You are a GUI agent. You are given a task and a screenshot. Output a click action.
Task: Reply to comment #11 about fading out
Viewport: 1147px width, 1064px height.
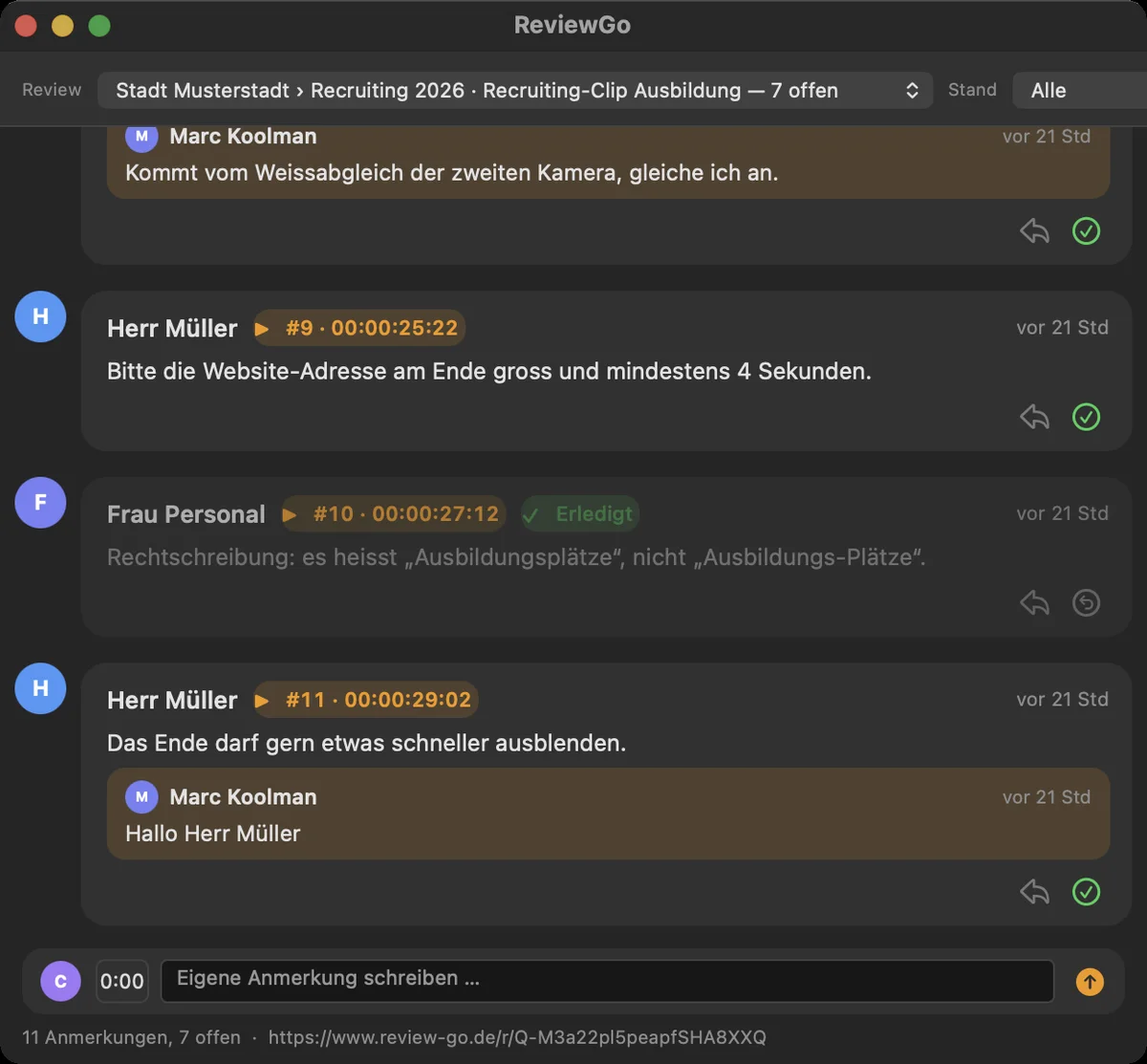click(1034, 892)
